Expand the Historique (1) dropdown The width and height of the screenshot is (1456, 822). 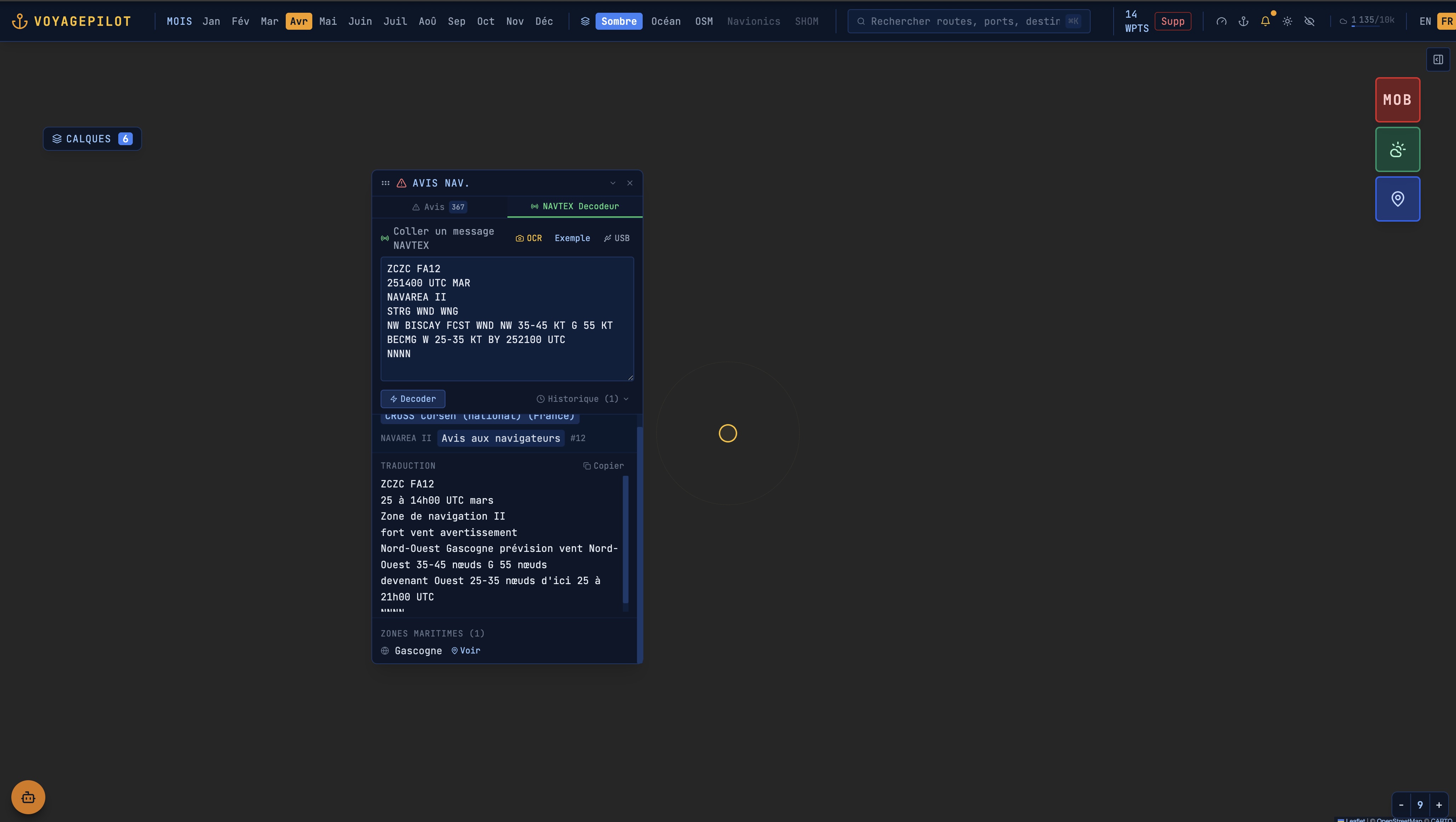[582, 399]
